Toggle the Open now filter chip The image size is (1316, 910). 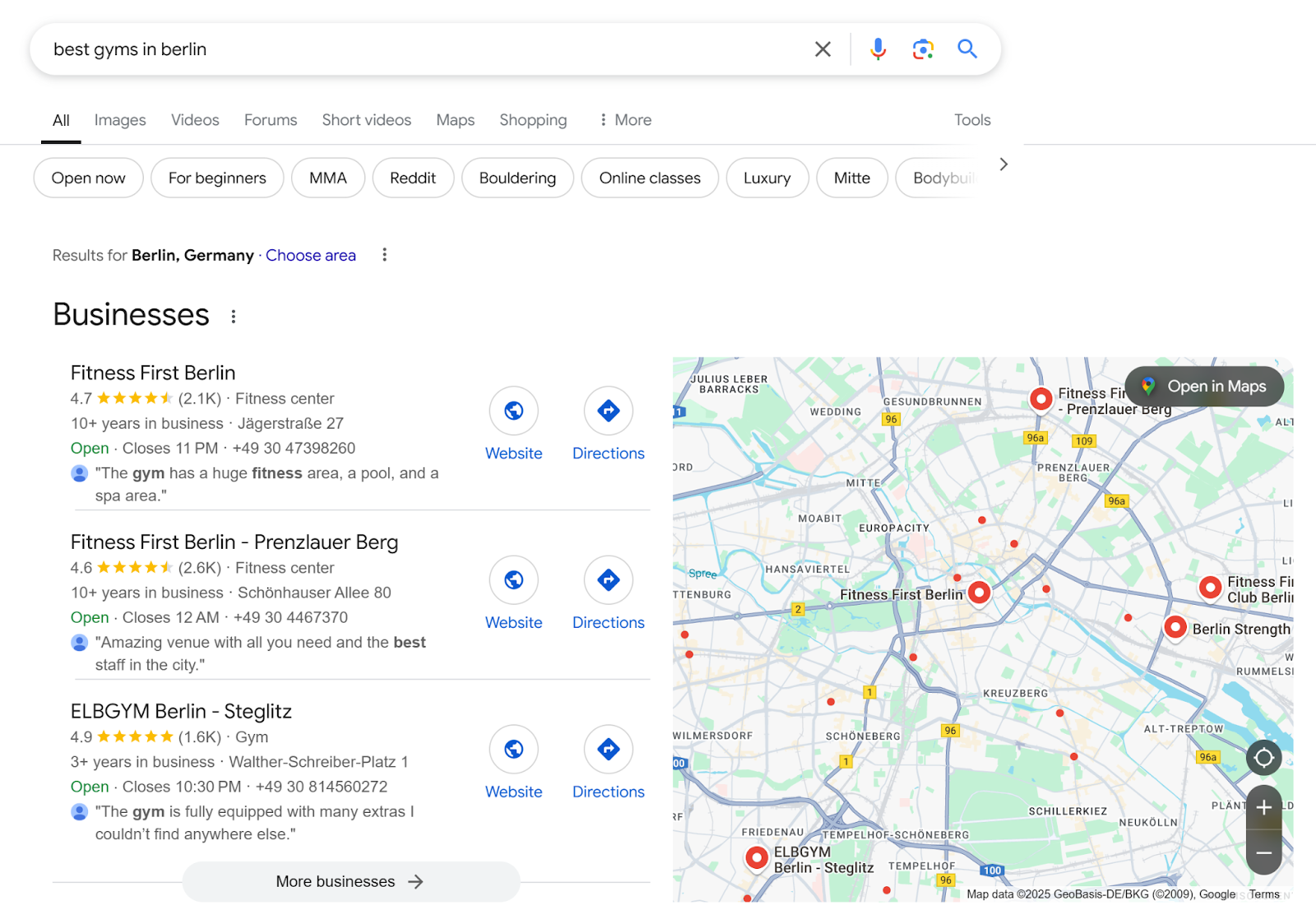tap(88, 178)
